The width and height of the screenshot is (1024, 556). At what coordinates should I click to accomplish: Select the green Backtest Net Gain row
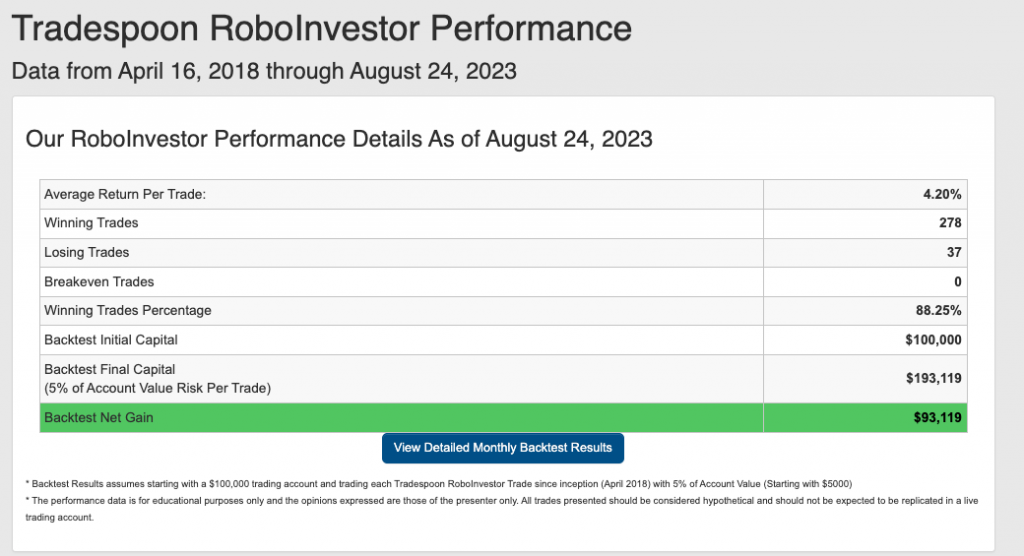pos(504,417)
